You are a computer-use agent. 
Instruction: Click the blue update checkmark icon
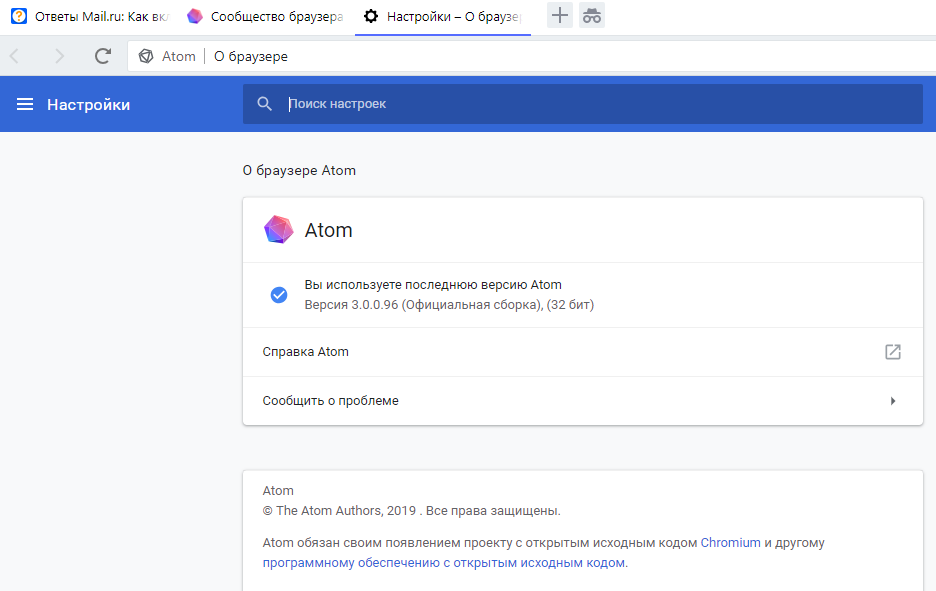[279, 295]
